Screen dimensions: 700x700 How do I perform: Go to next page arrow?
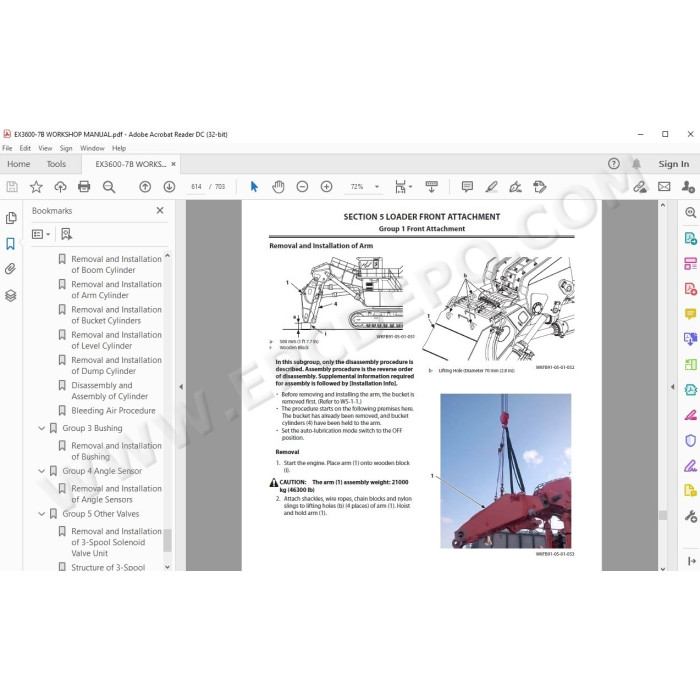pos(169,187)
